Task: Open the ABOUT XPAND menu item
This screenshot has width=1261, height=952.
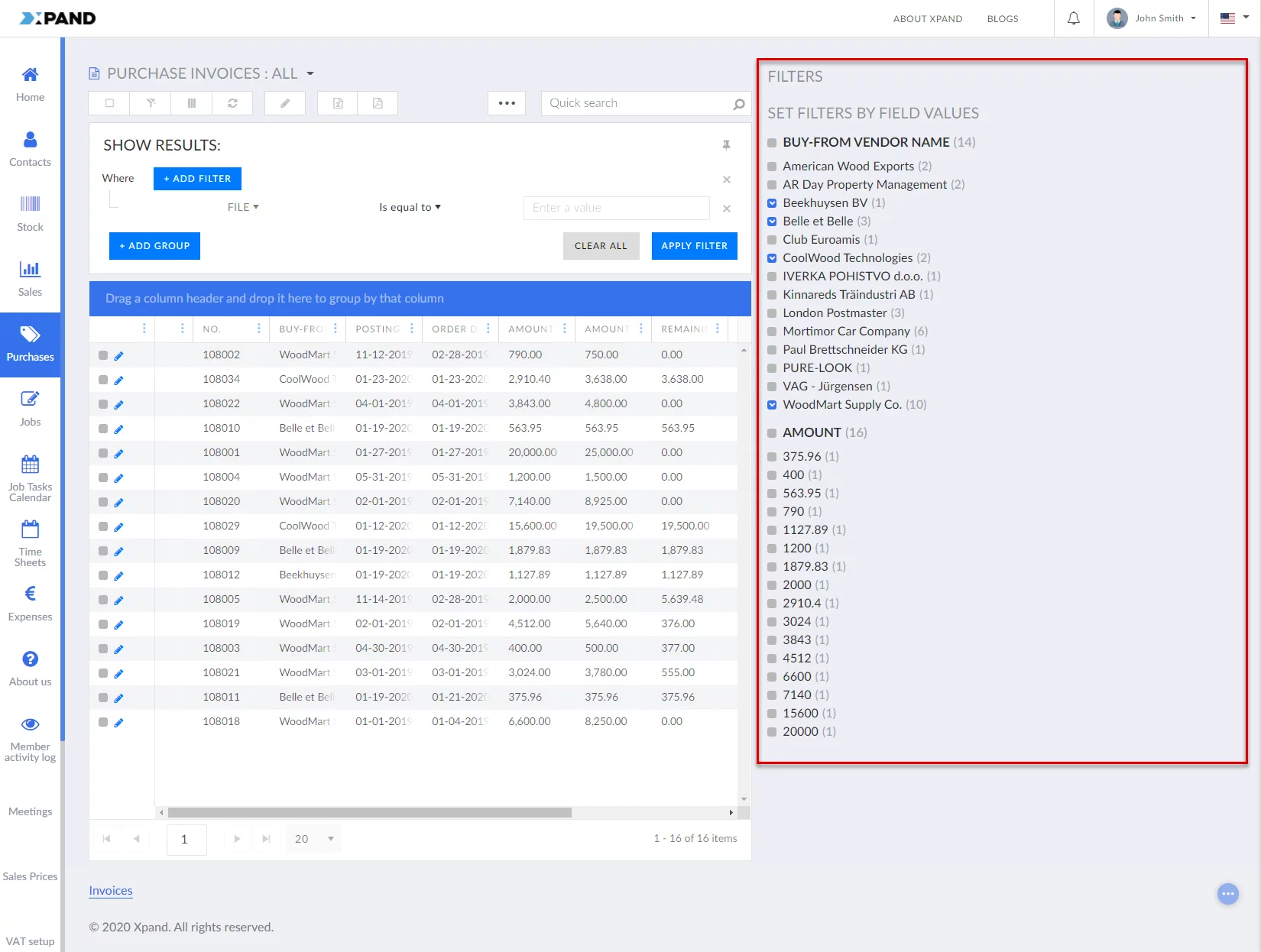Action: coord(927,18)
